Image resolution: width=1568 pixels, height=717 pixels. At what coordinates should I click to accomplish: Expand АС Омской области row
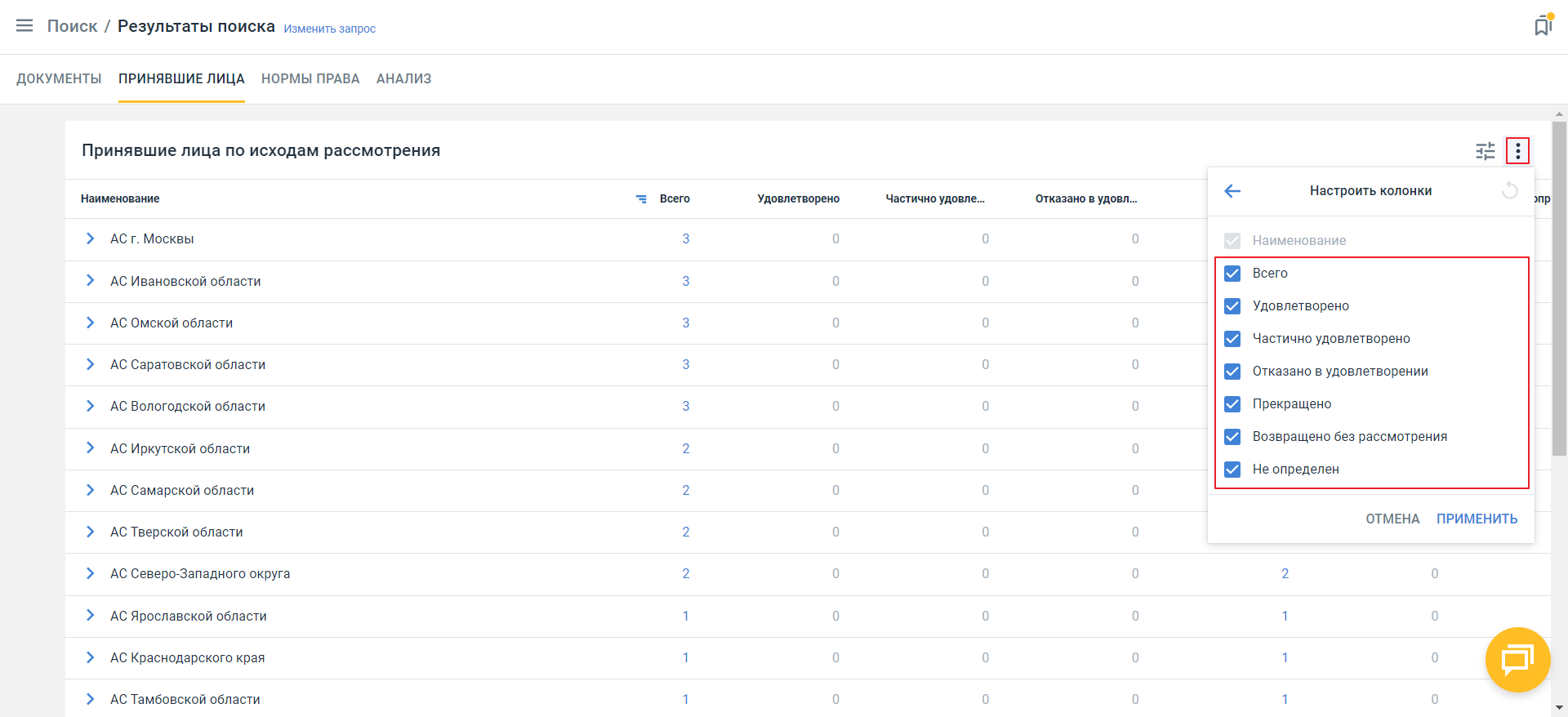click(90, 323)
